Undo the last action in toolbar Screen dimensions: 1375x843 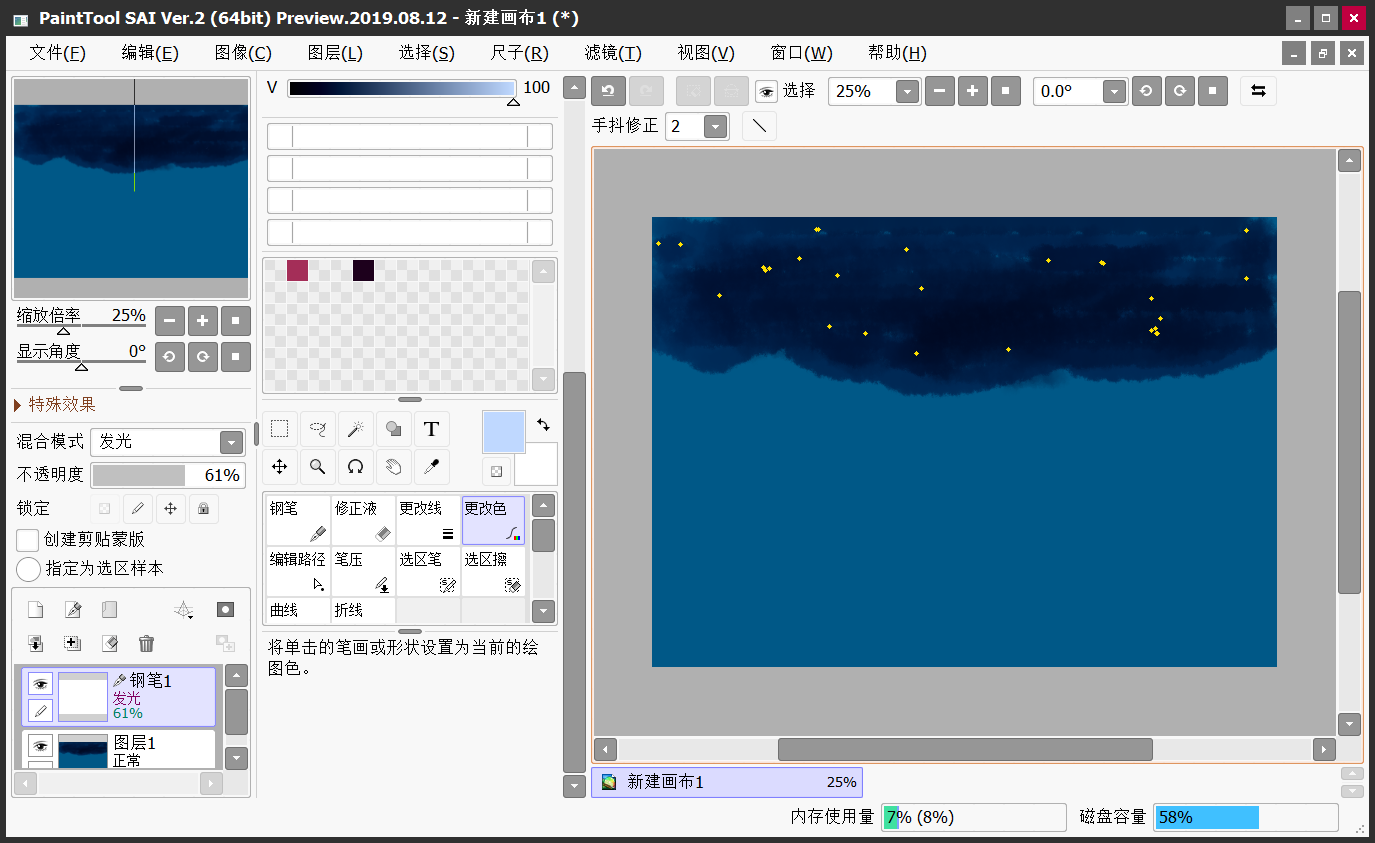pos(608,91)
